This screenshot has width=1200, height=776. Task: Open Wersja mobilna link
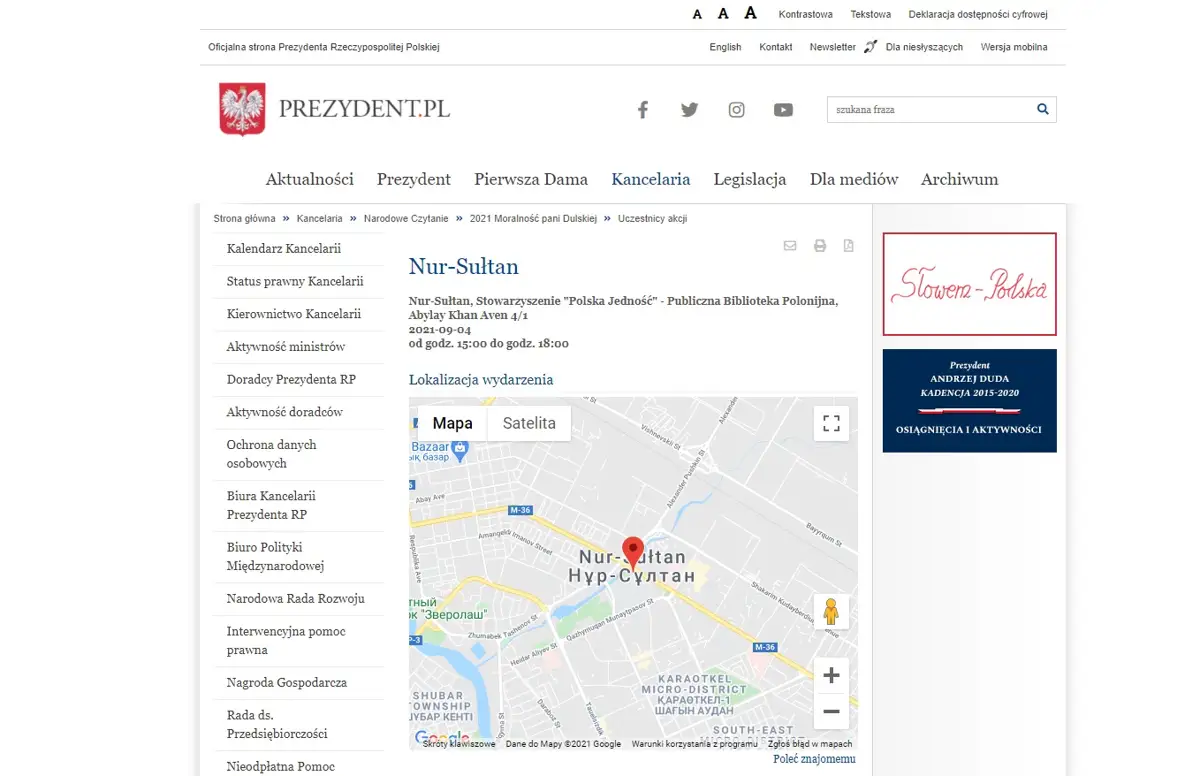point(1014,47)
